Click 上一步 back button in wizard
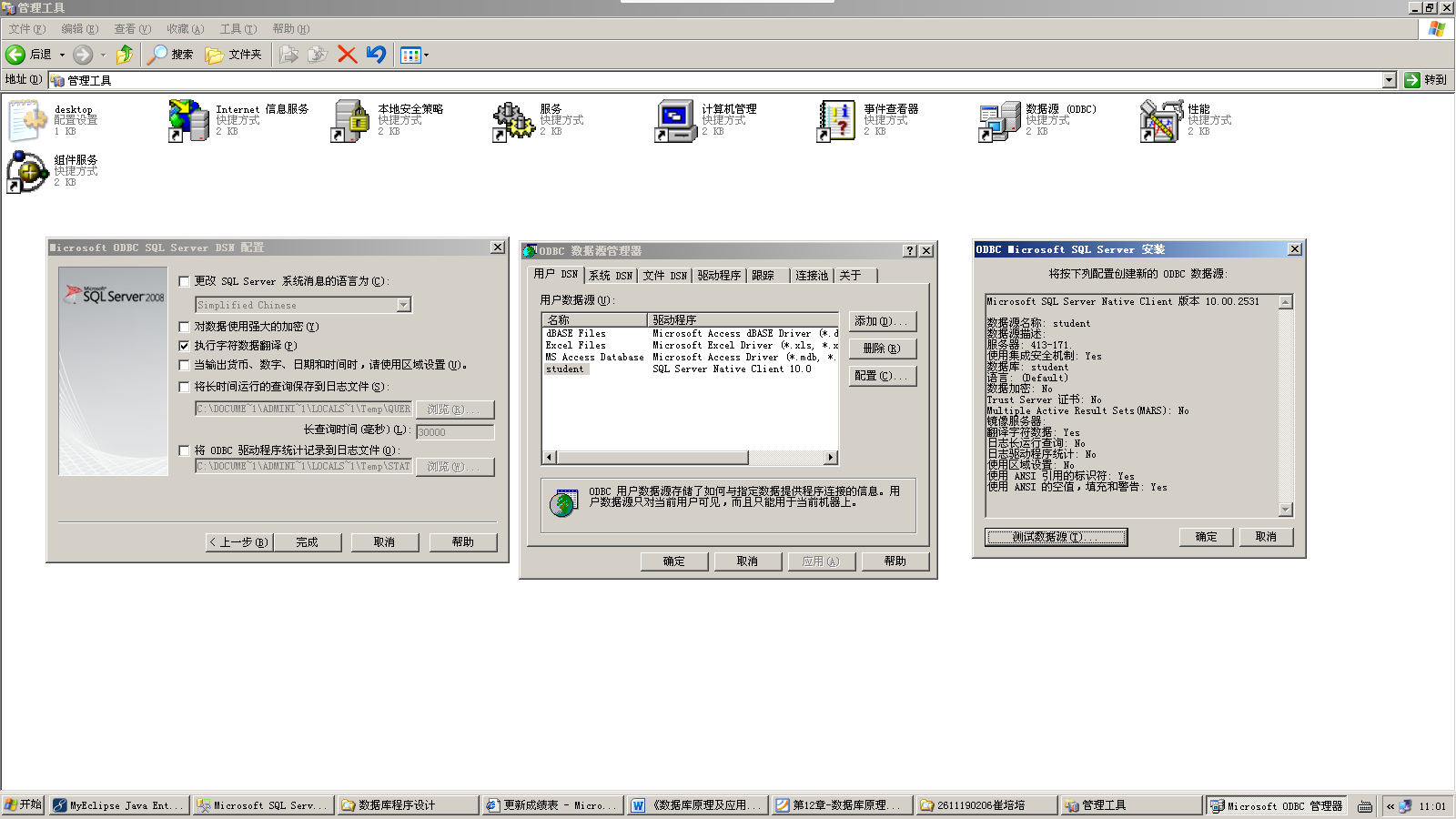Screen dimensions: 1456x819 [239, 542]
